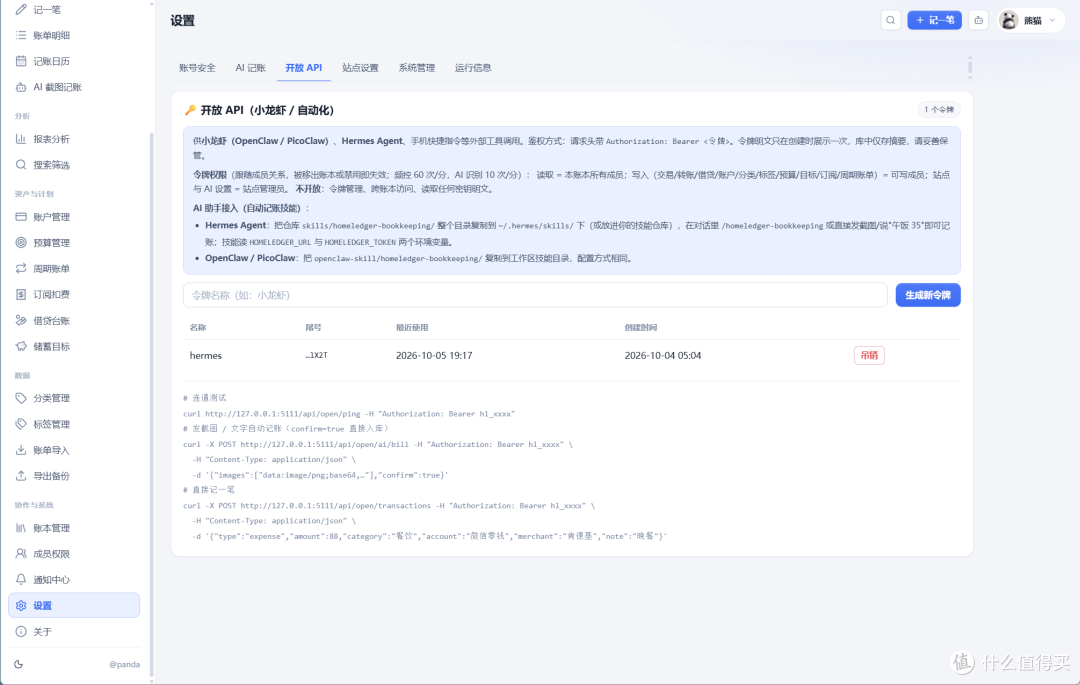Open the 记账日历 calendar page
The height and width of the screenshot is (685, 1080).
tap(74, 61)
